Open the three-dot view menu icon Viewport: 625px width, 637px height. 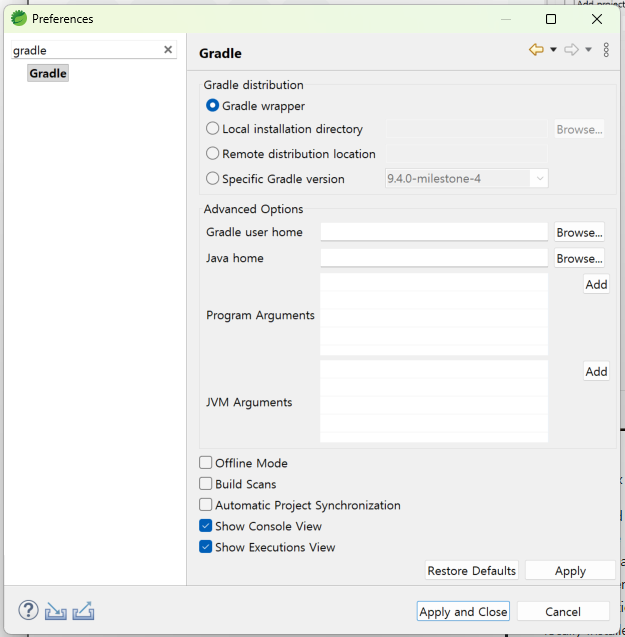pyautogui.click(x=606, y=50)
